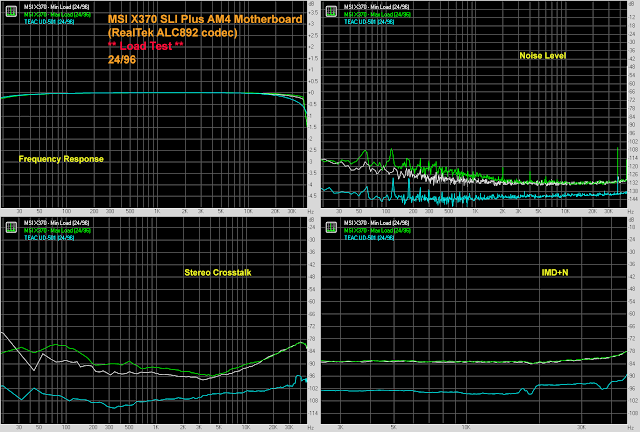
Task: Click the 'dB' axis label of Frequency Response graph
Action: [312, 4]
